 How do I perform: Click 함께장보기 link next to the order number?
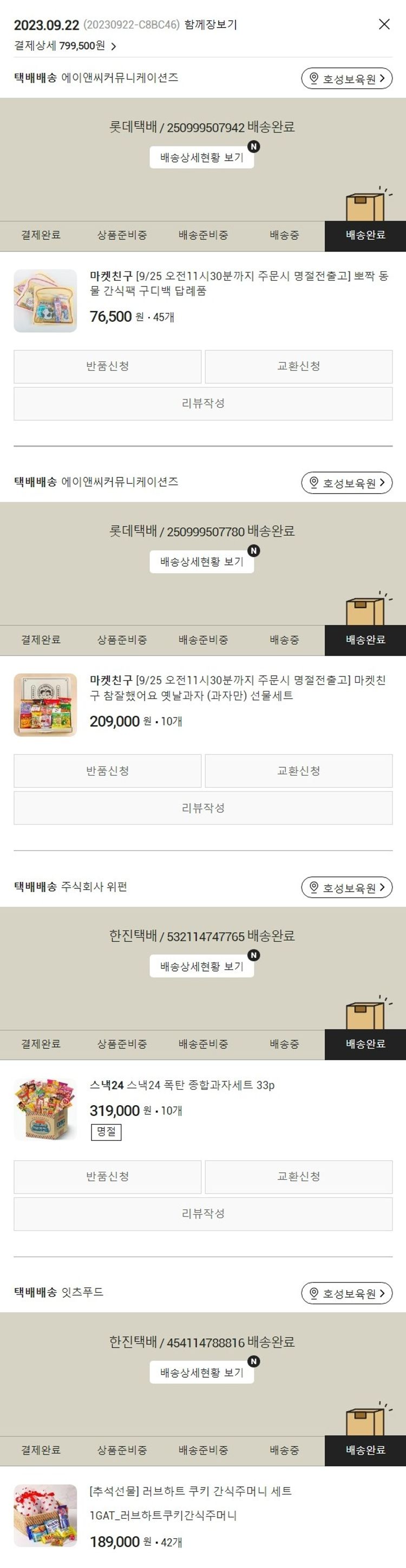coord(211,25)
